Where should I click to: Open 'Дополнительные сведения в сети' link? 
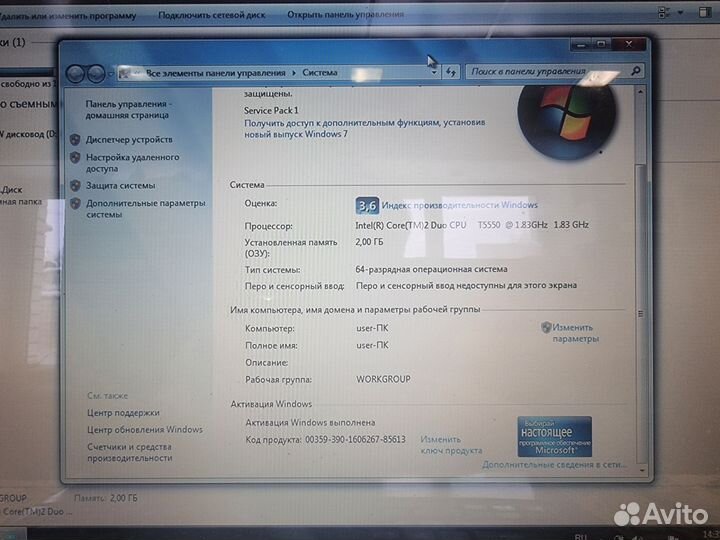(x=554, y=465)
